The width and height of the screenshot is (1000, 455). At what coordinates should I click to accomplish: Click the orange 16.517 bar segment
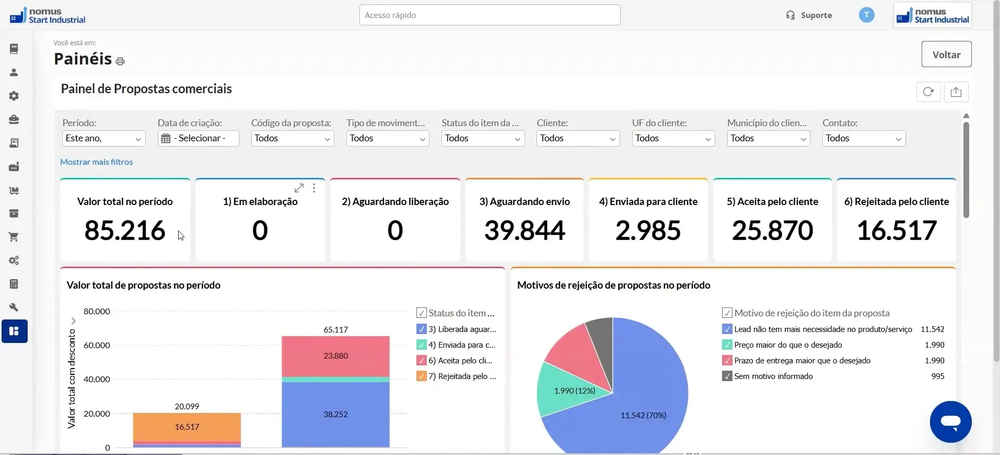[188, 427]
